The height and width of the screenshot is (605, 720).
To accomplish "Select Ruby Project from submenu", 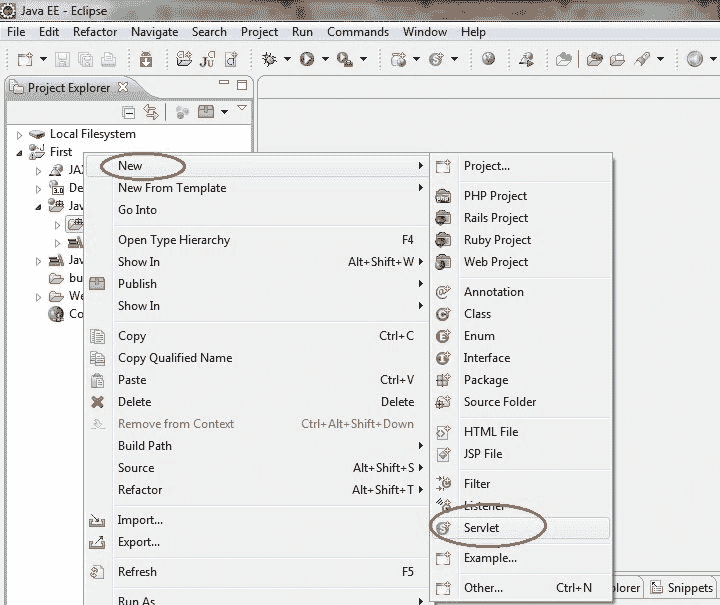I will (521, 240).
